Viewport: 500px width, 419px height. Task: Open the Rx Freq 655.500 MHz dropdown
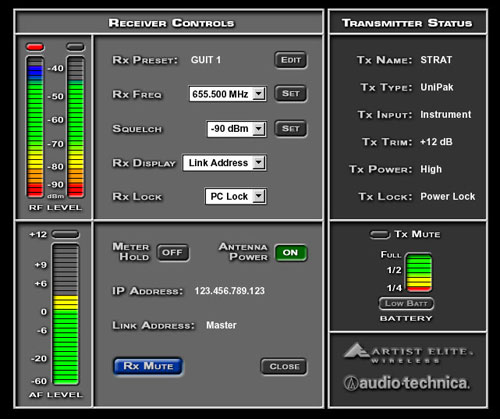pyautogui.click(x=228, y=94)
